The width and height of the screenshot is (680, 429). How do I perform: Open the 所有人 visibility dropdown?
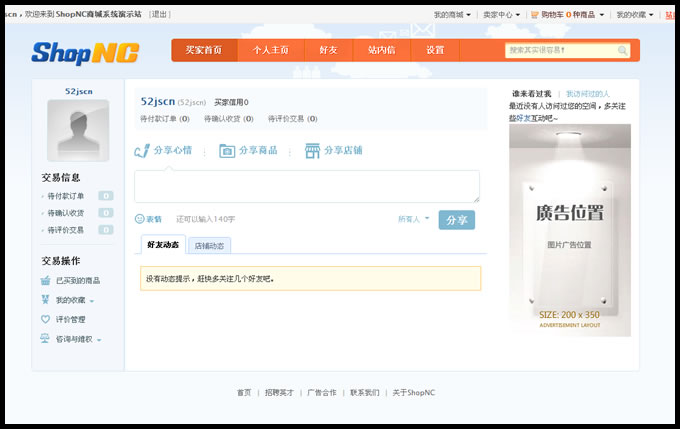click(414, 219)
